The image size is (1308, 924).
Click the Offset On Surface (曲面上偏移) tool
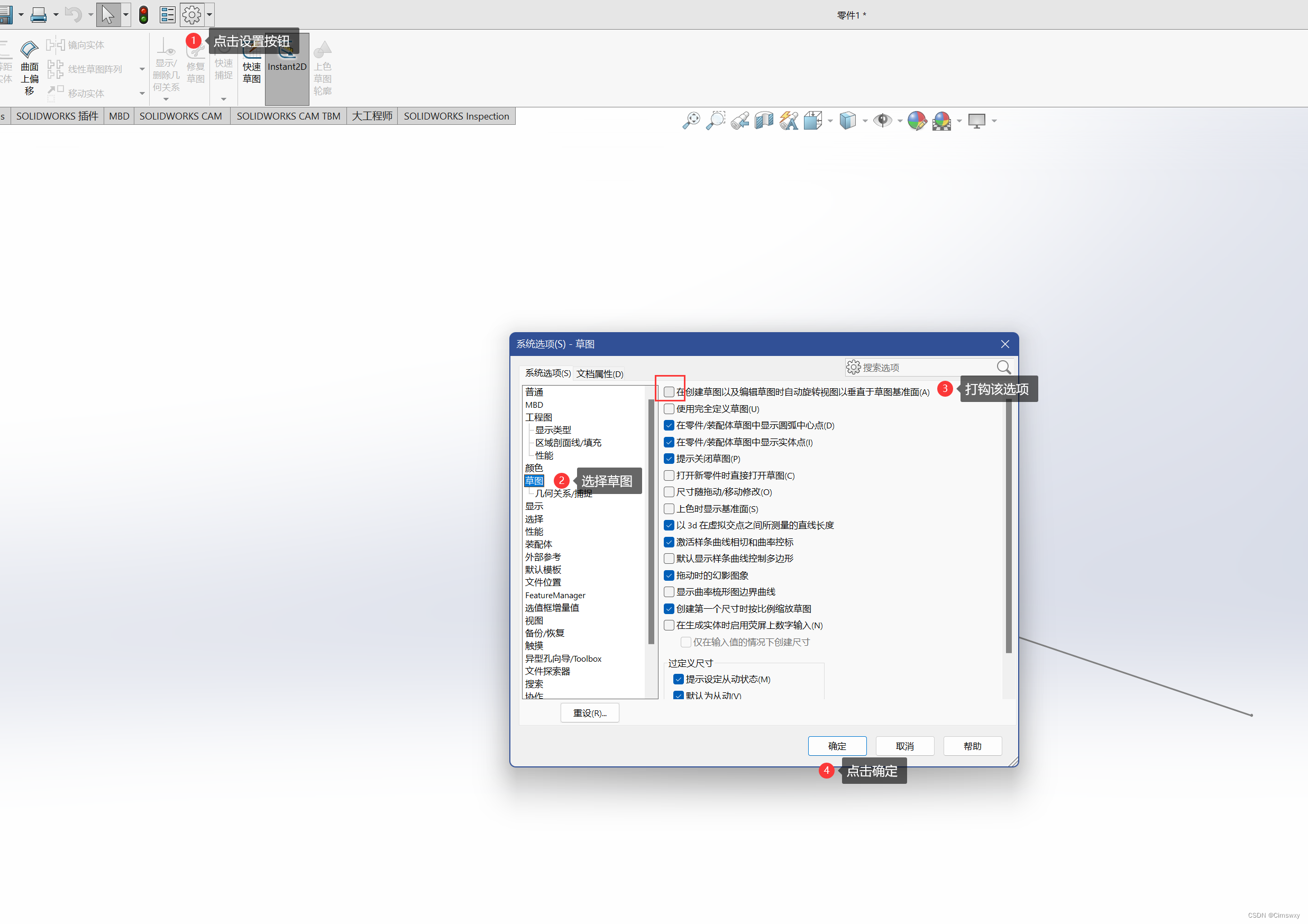30,67
